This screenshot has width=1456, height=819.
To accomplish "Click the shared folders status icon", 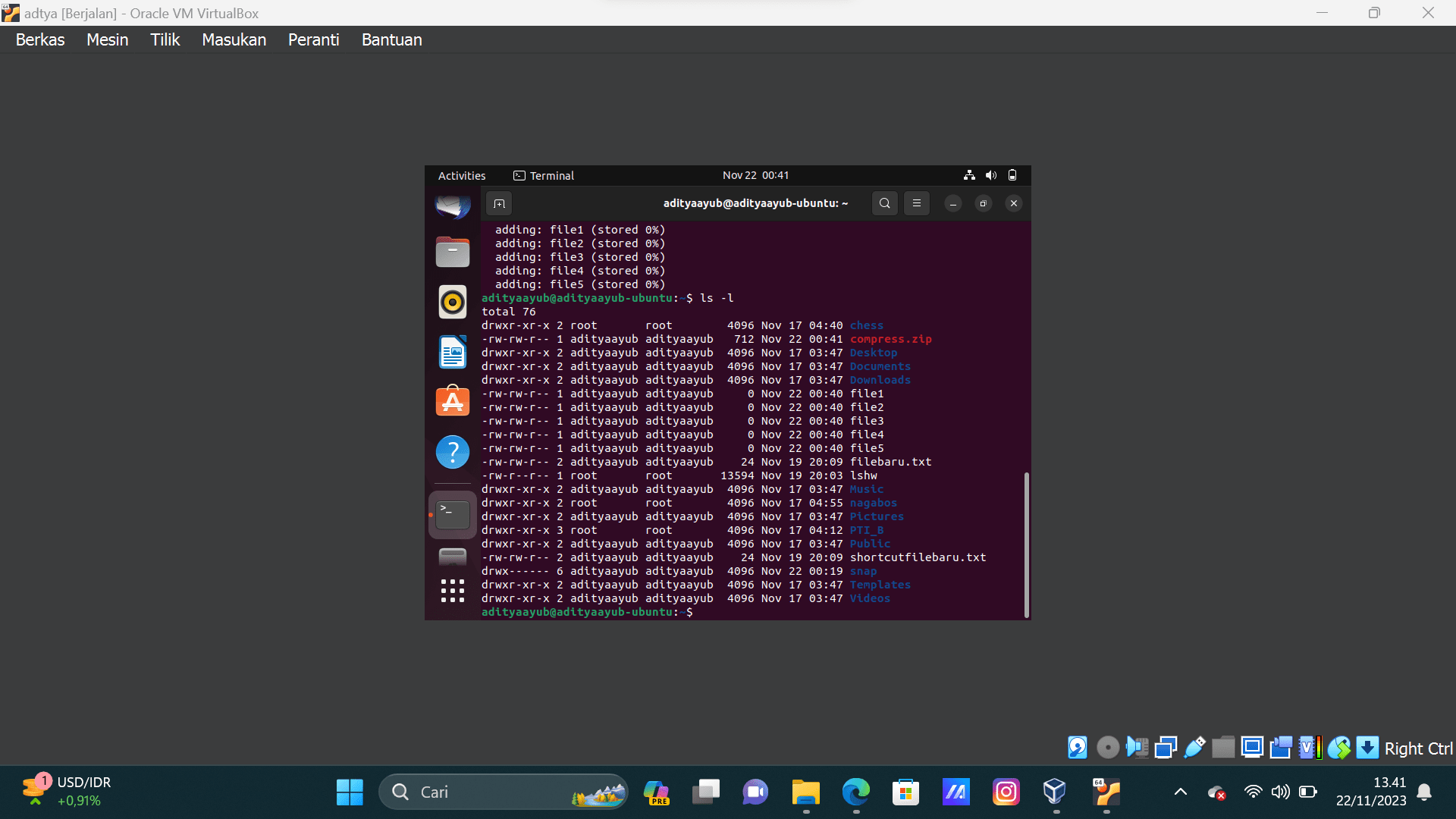I will click(1223, 748).
